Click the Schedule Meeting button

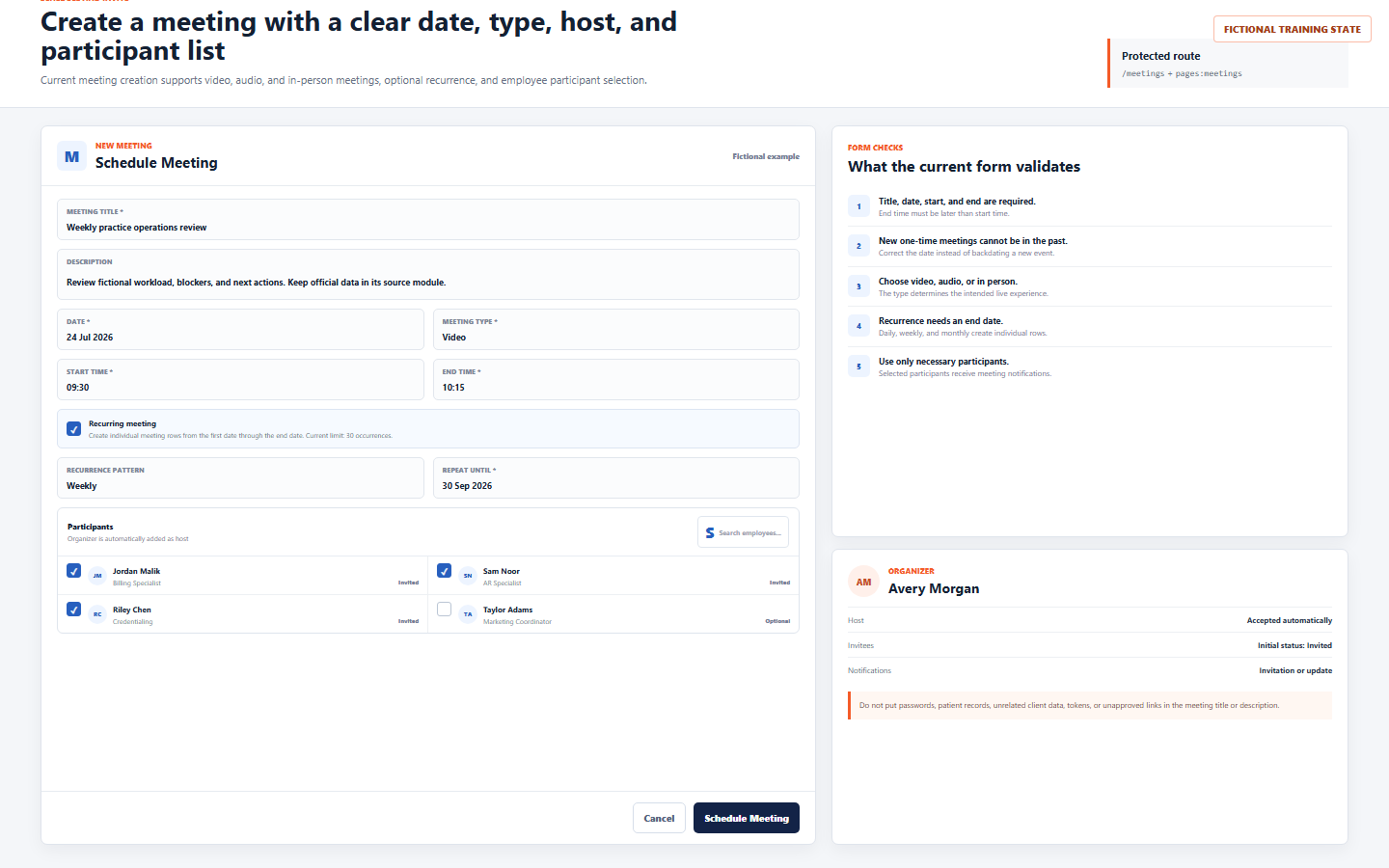pyautogui.click(x=747, y=818)
